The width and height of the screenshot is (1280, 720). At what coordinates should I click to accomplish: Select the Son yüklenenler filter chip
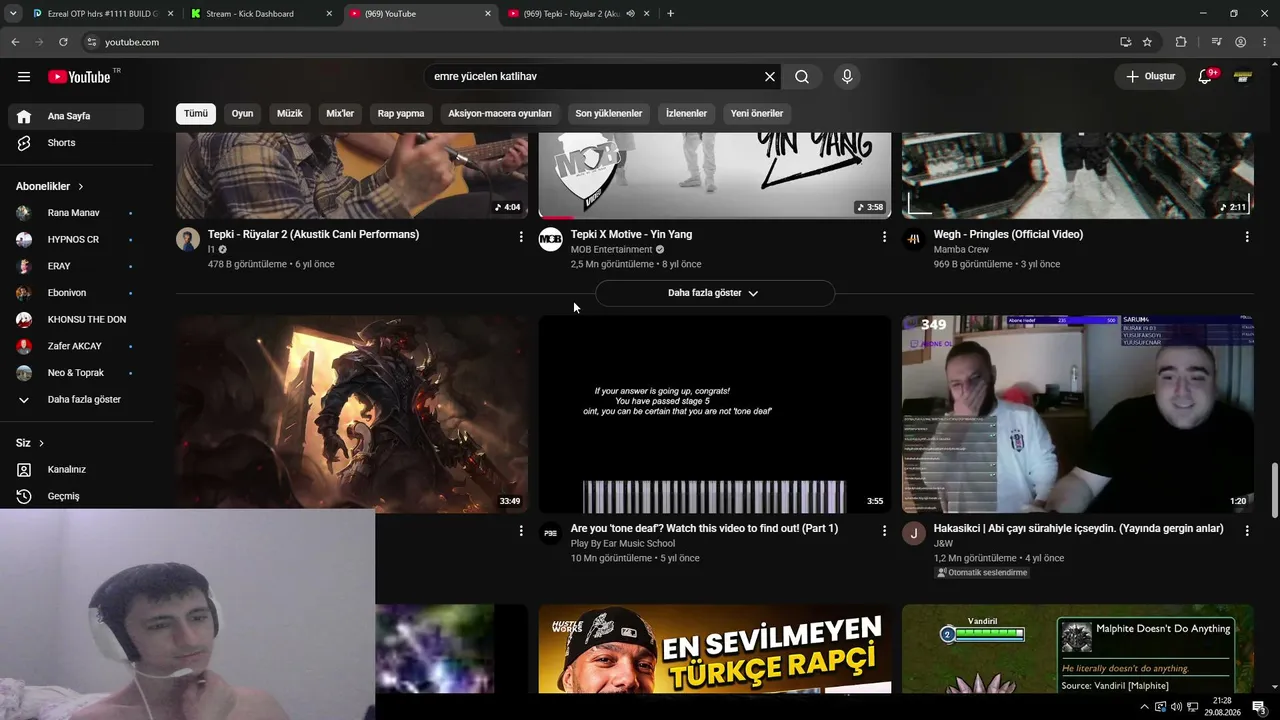pos(609,114)
